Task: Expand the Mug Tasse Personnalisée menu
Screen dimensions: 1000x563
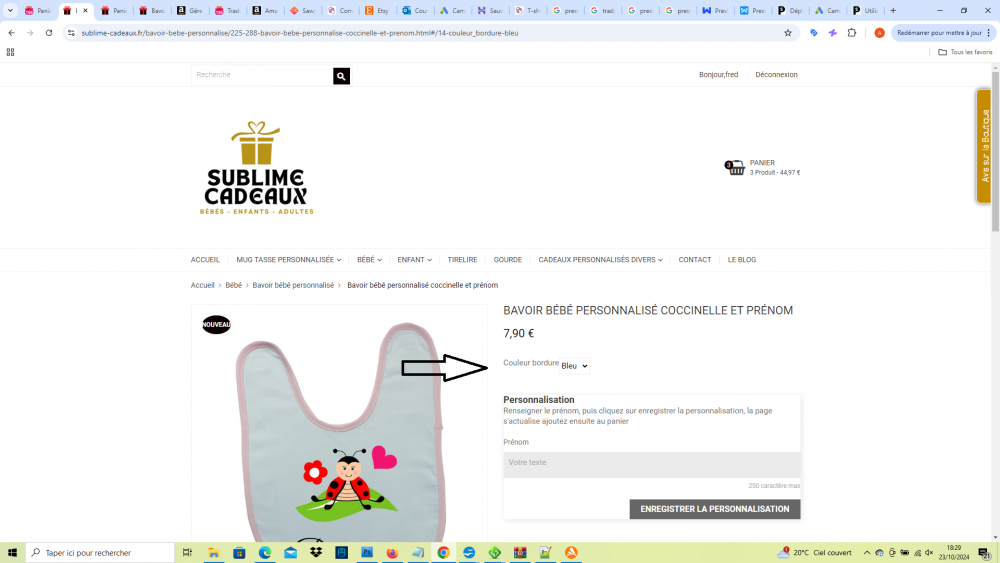Action: point(288,260)
